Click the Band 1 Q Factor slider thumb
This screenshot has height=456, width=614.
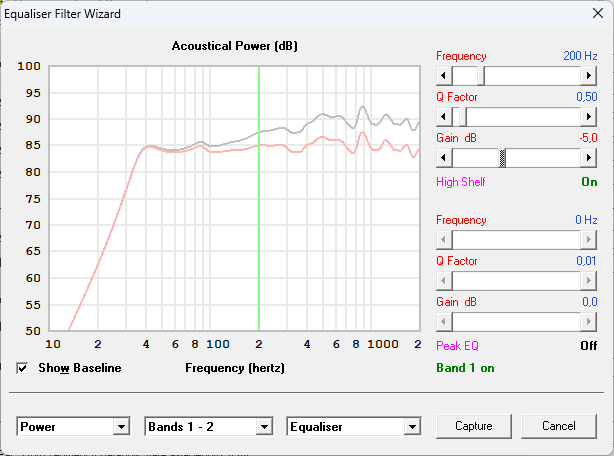pos(463,117)
